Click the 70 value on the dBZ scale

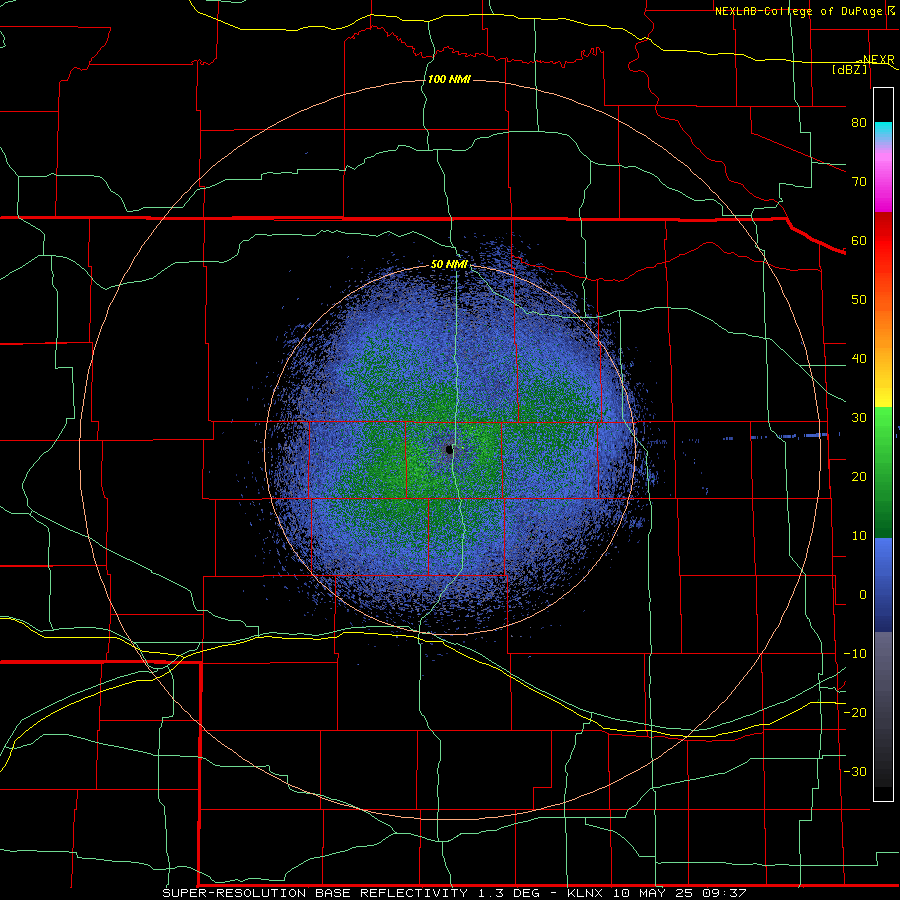coord(859,182)
